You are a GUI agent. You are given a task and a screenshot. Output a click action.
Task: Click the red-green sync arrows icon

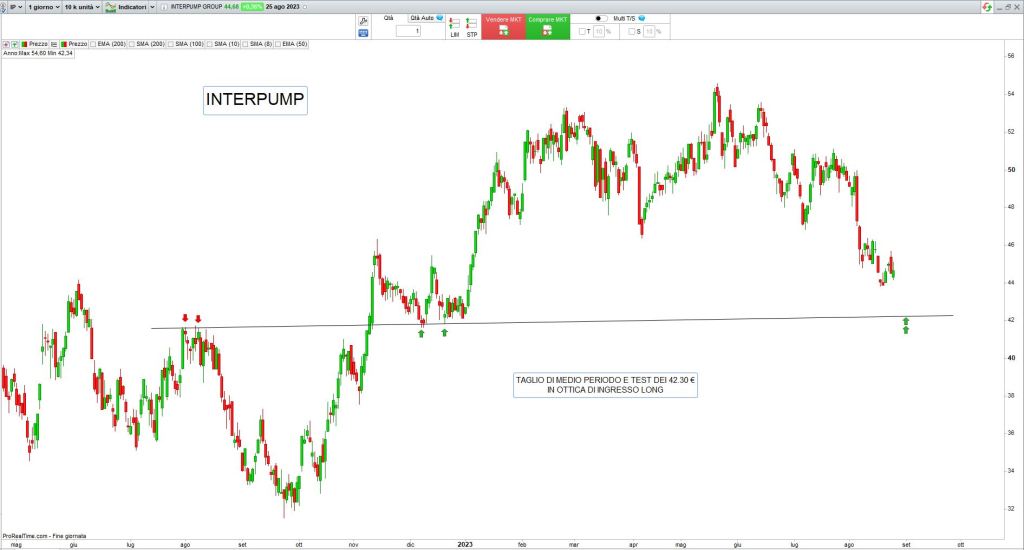click(x=987, y=7)
